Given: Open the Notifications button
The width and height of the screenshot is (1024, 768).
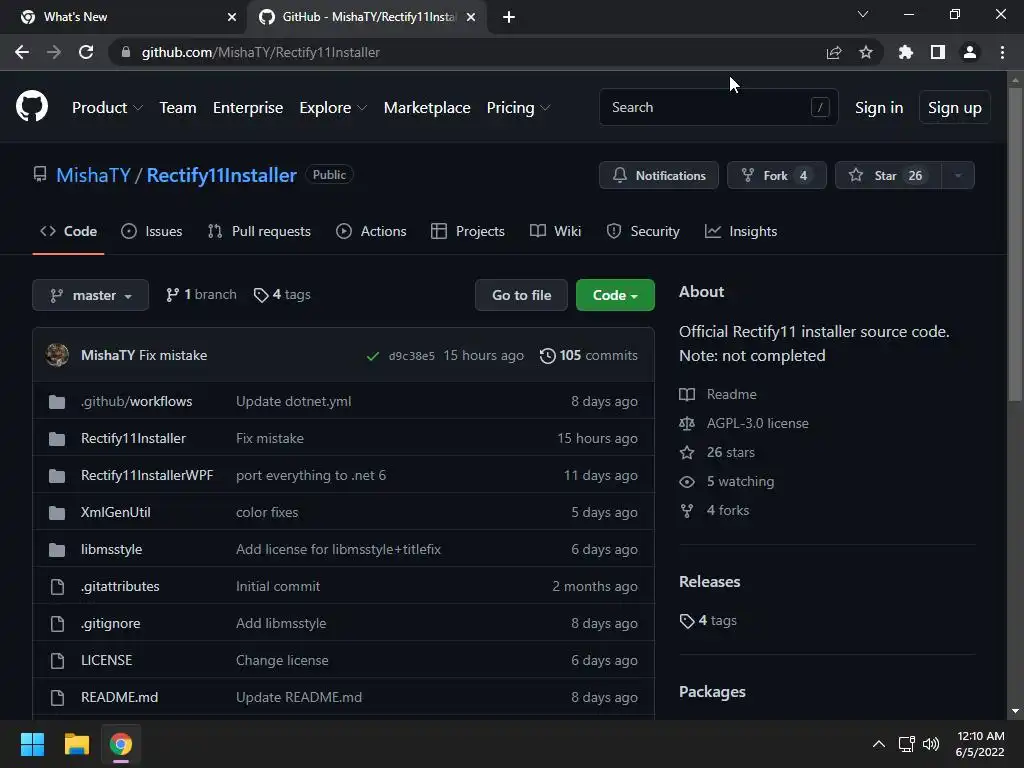Looking at the screenshot, I should tap(659, 175).
